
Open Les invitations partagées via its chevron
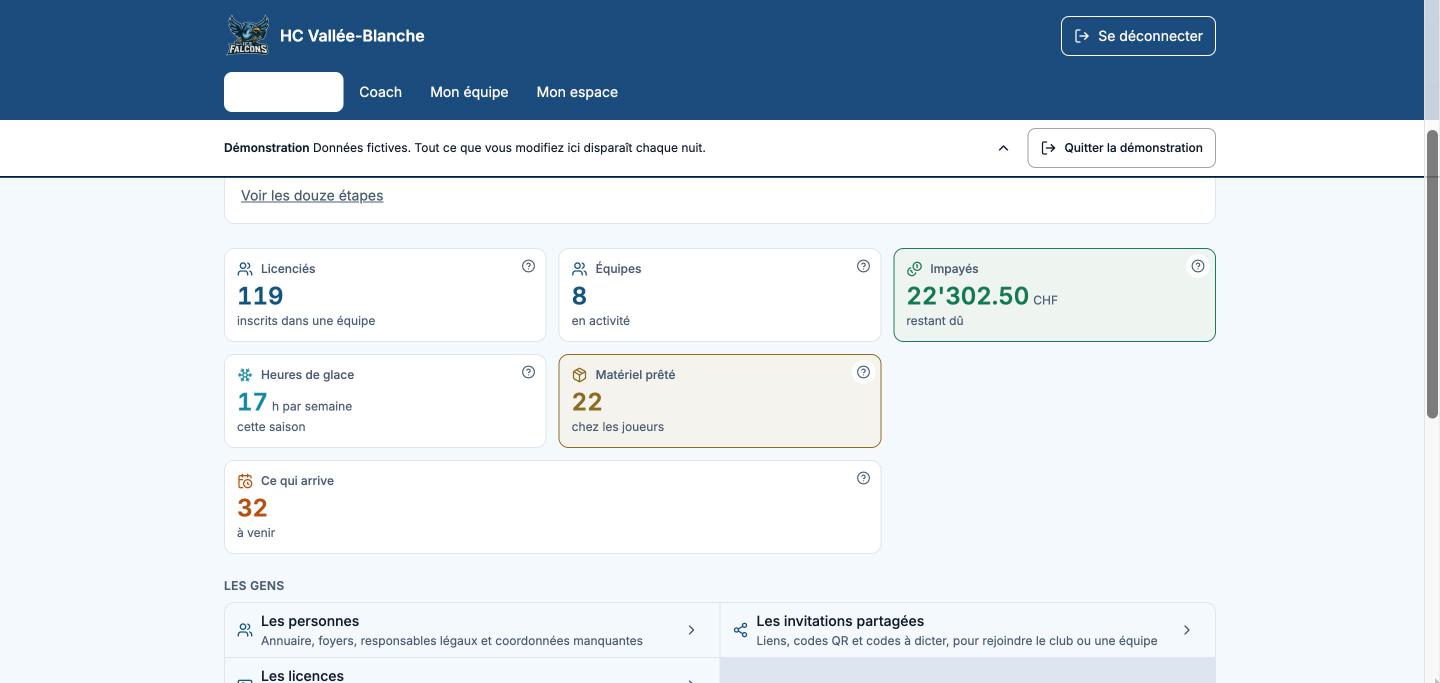(x=1187, y=630)
